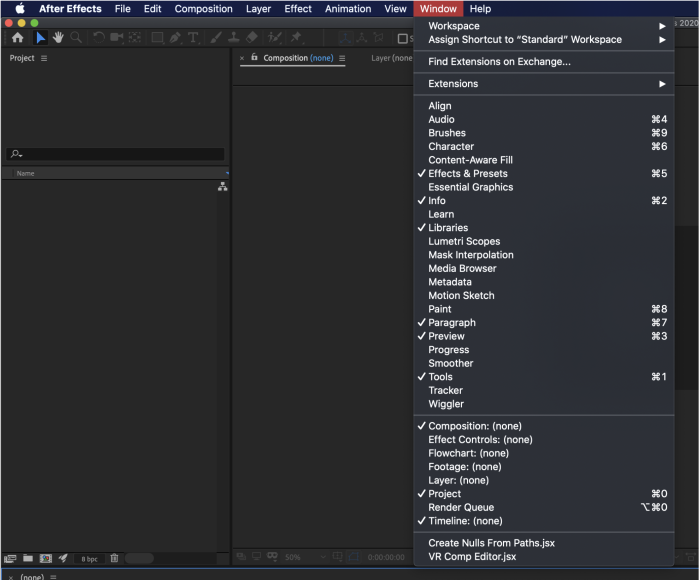Viewport: 700px width, 580px height.
Task: Select the Roto Brush tool
Action: point(274,38)
